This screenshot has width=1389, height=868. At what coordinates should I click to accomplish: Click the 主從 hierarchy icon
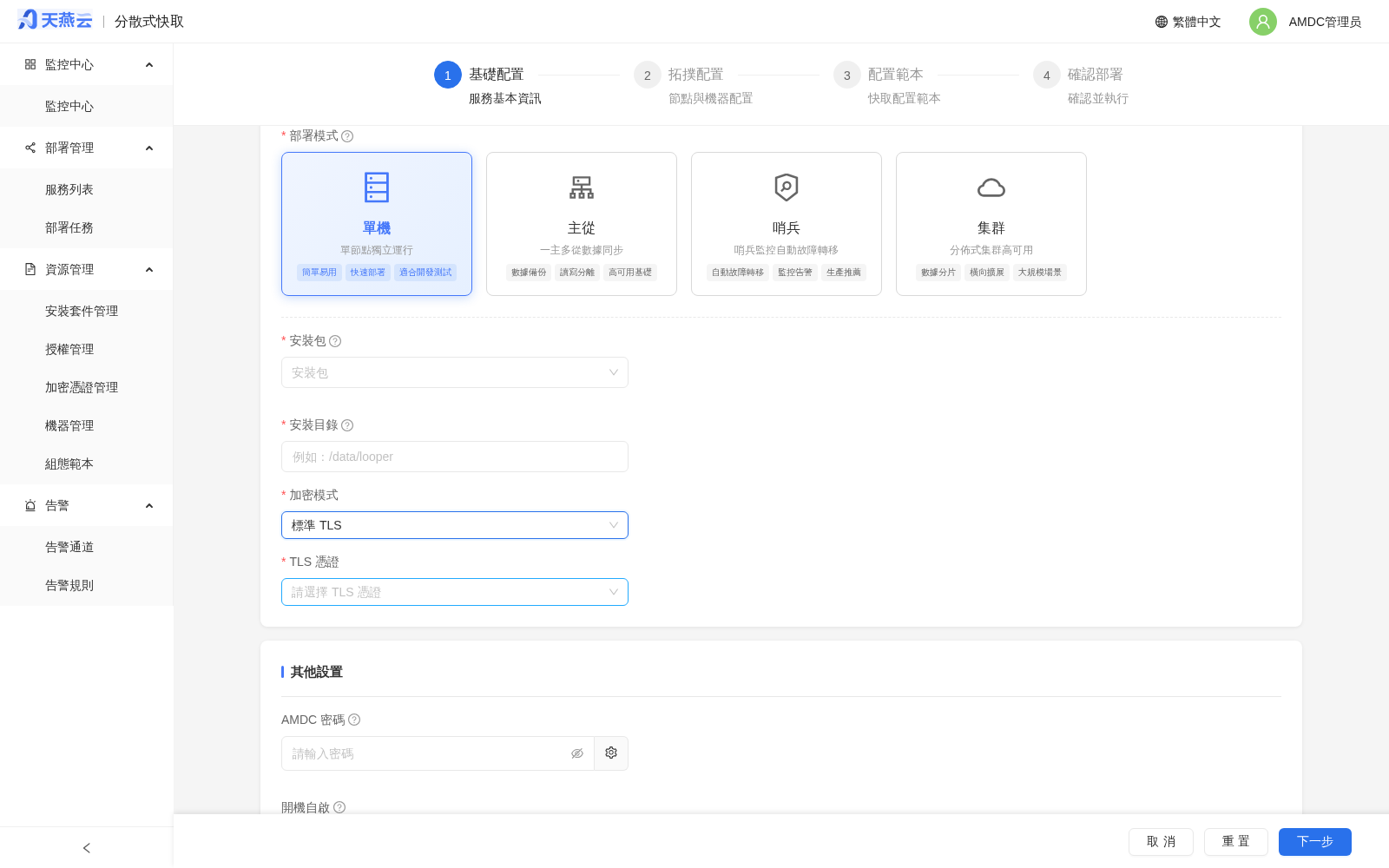pos(582,187)
